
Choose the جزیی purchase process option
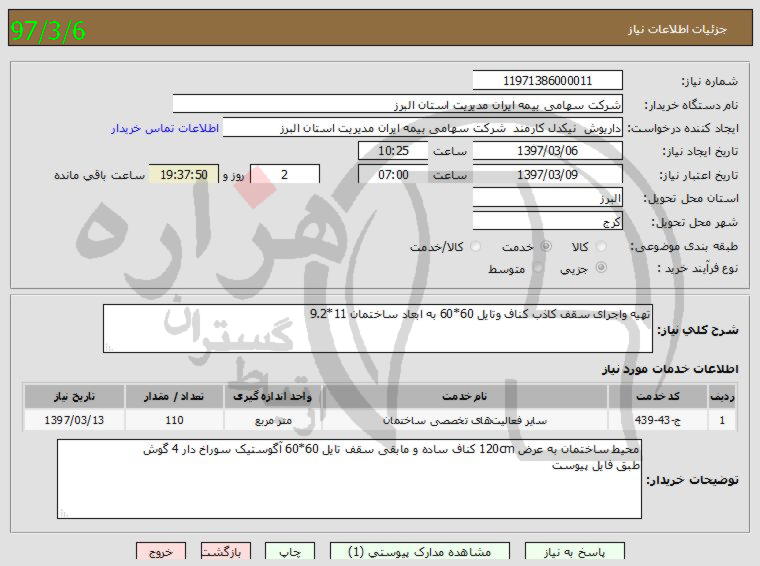601,267
